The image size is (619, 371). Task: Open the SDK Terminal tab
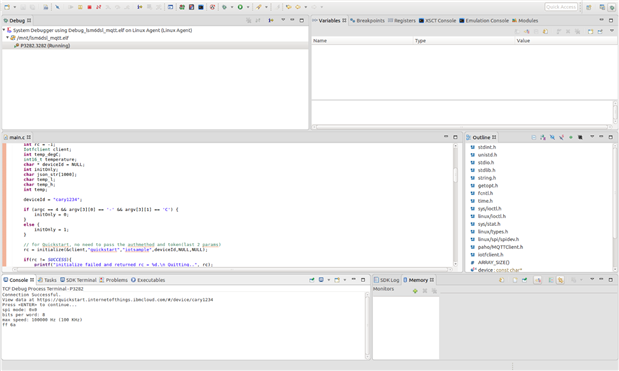[x=78, y=280]
